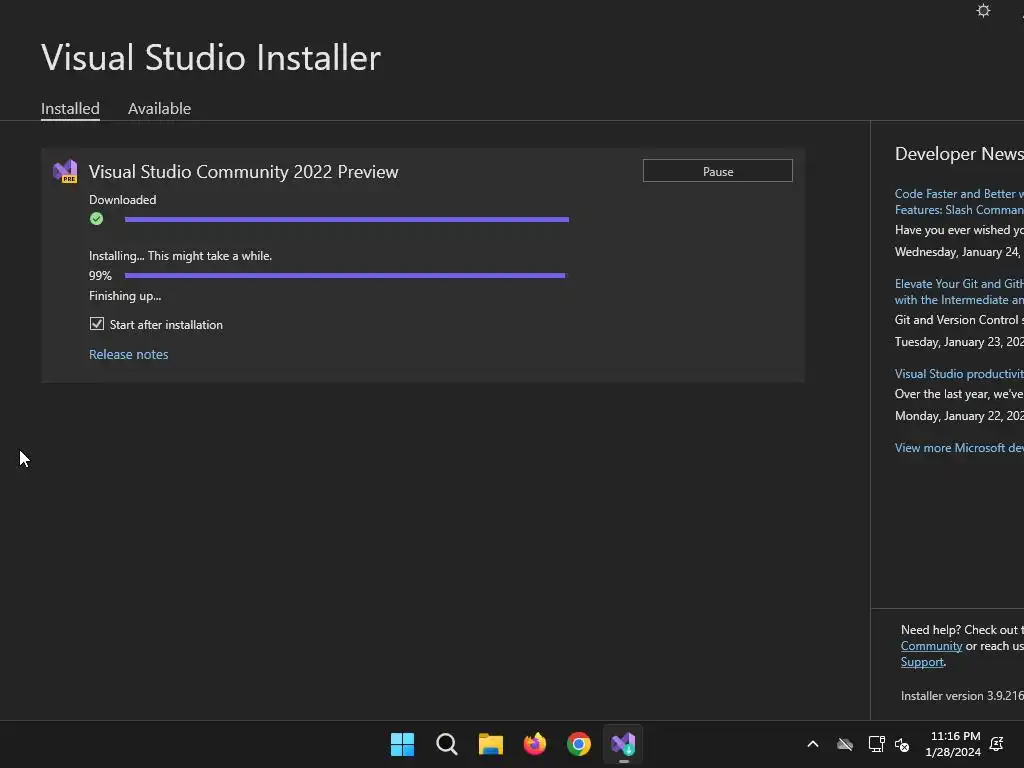Launch Google Chrome from the taskbar
The height and width of the screenshot is (768, 1024).
click(579, 744)
